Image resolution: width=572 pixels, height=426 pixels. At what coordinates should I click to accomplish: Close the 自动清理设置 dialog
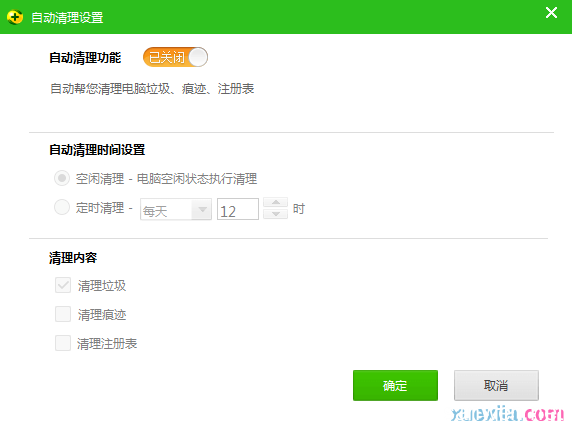[x=551, y=13]
